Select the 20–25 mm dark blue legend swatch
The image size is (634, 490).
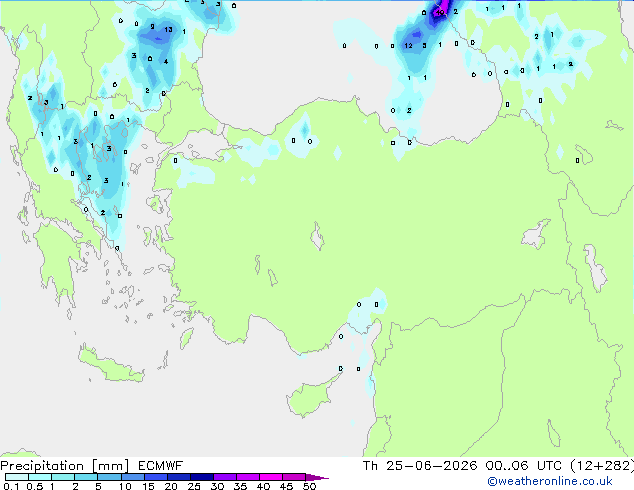click(179, 477)
